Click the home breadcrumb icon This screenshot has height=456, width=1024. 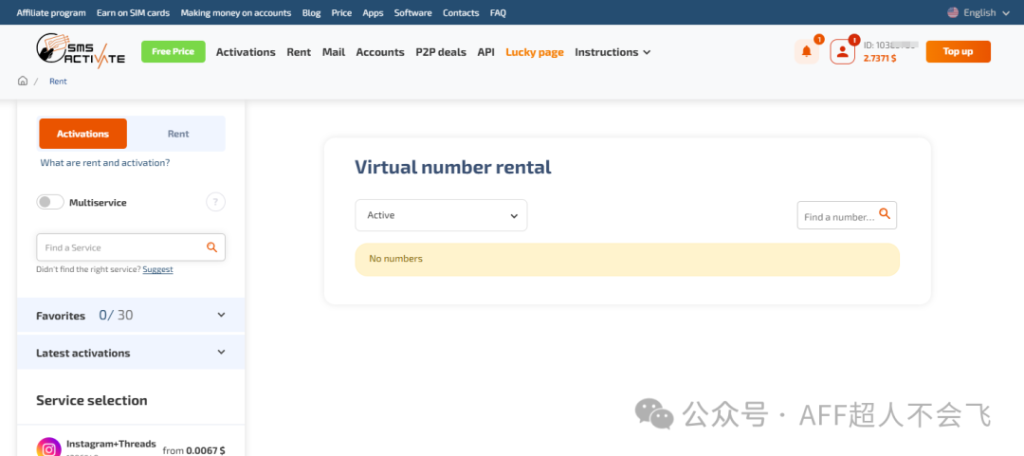[x=23, y=81]
